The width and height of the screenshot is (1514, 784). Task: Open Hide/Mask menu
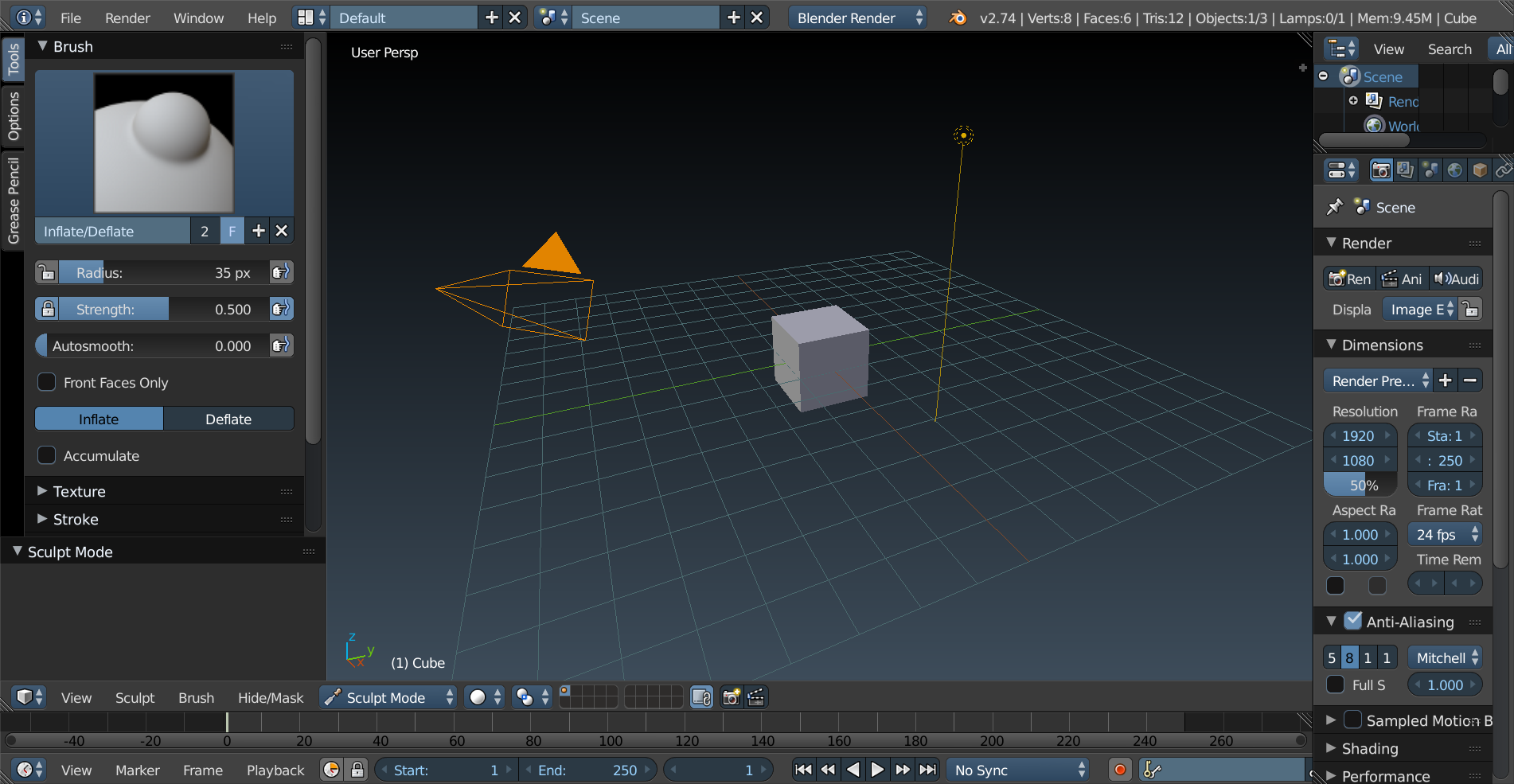click(271, 697)
